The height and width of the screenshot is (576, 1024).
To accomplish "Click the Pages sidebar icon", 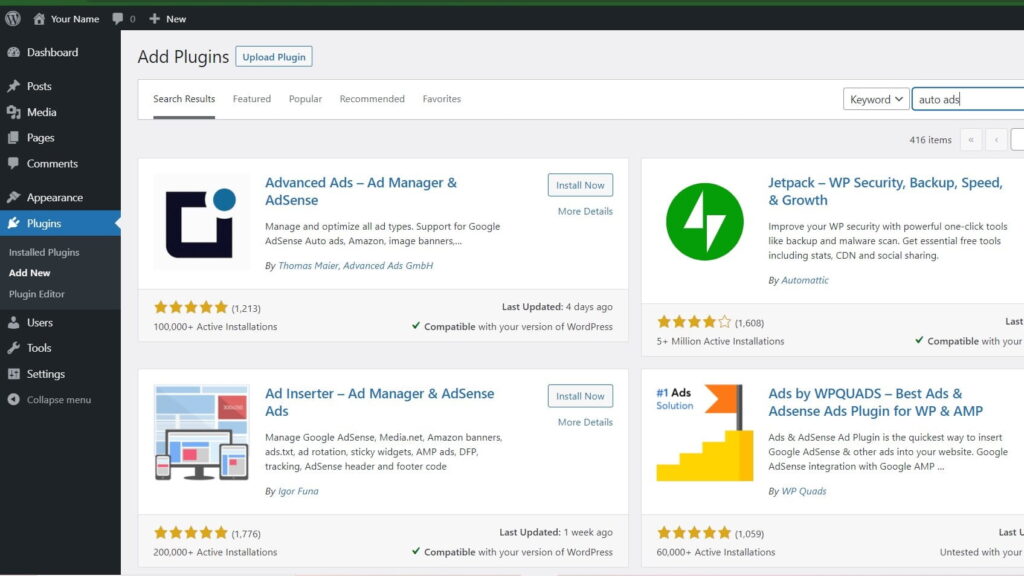I will click(14, 138).
